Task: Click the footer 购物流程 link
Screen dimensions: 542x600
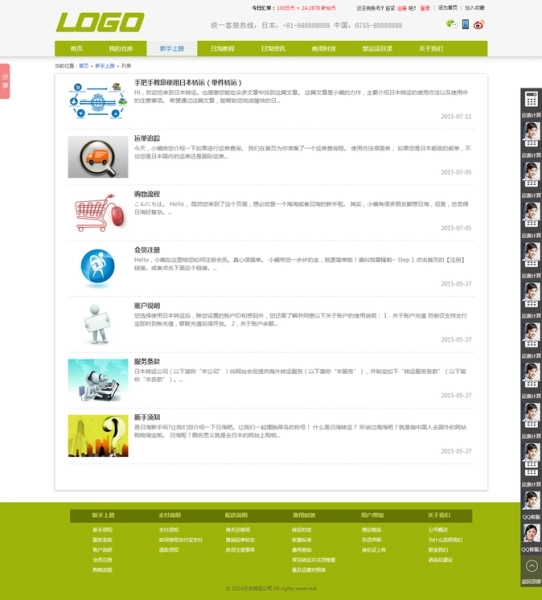Action: click(x=102, y=570)
